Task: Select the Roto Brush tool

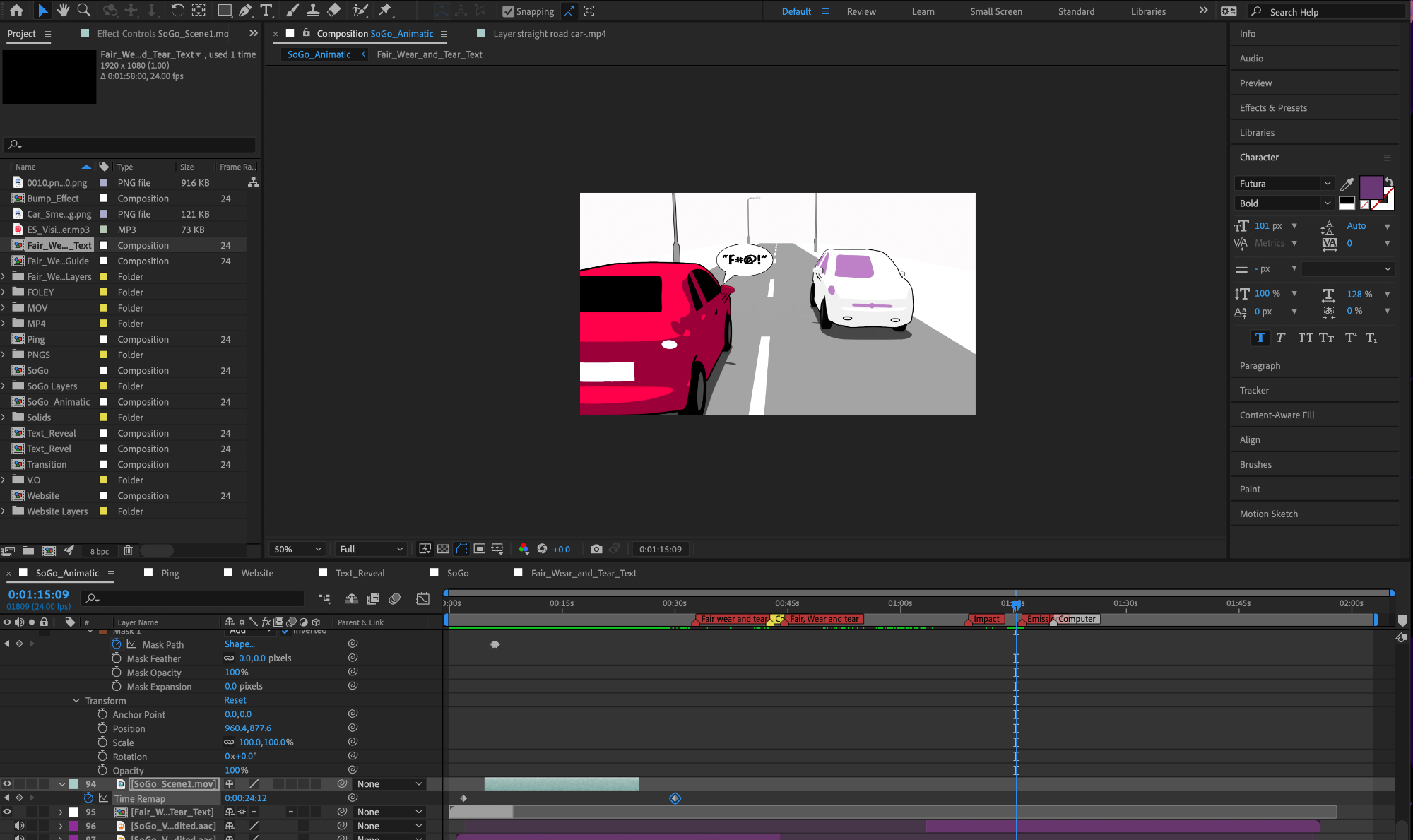Action: pyautogui.click(x=360, y=10)
